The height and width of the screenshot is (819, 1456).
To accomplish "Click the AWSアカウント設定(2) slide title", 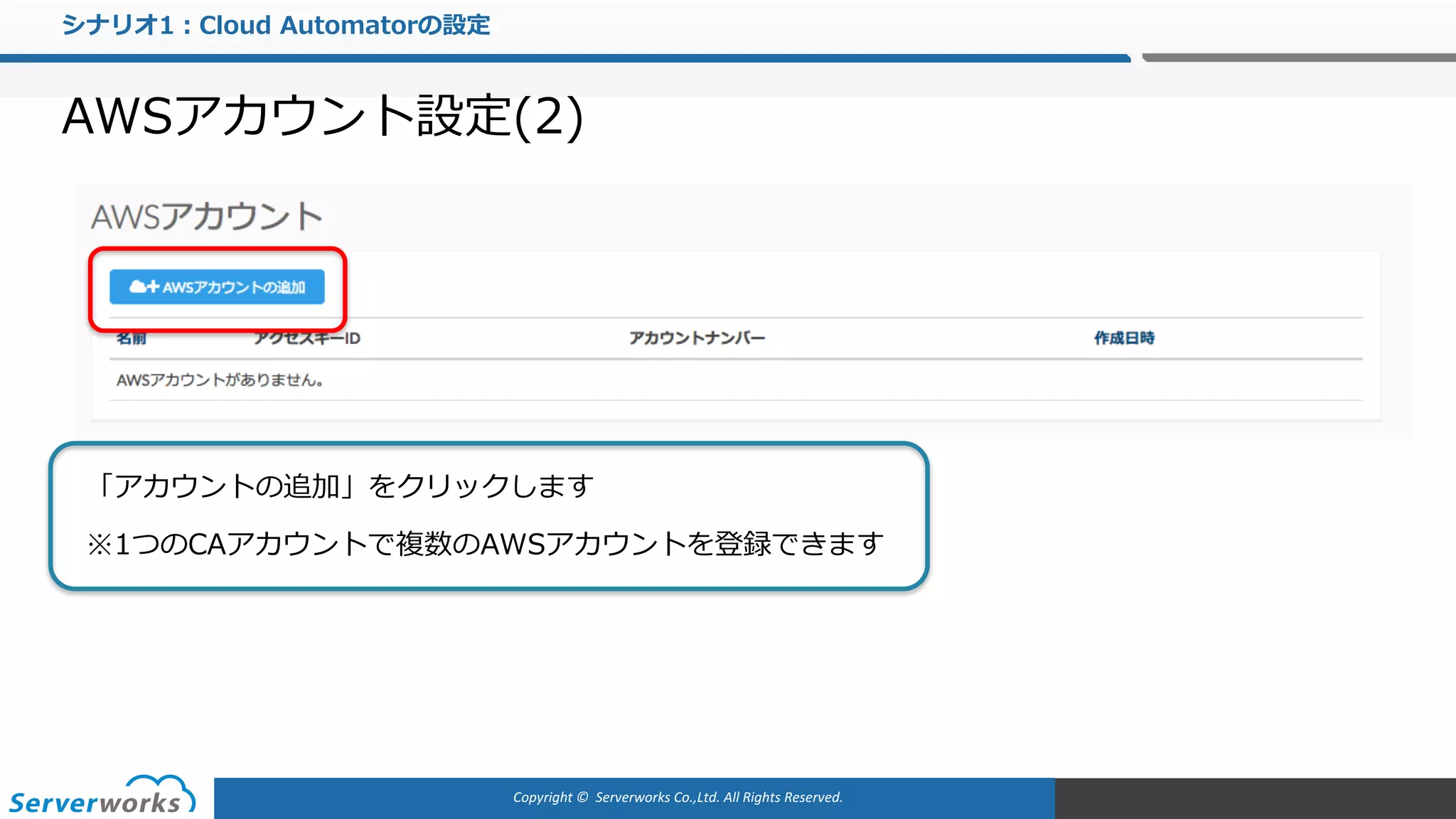I will pyautogui.click(x=323, y=116).
